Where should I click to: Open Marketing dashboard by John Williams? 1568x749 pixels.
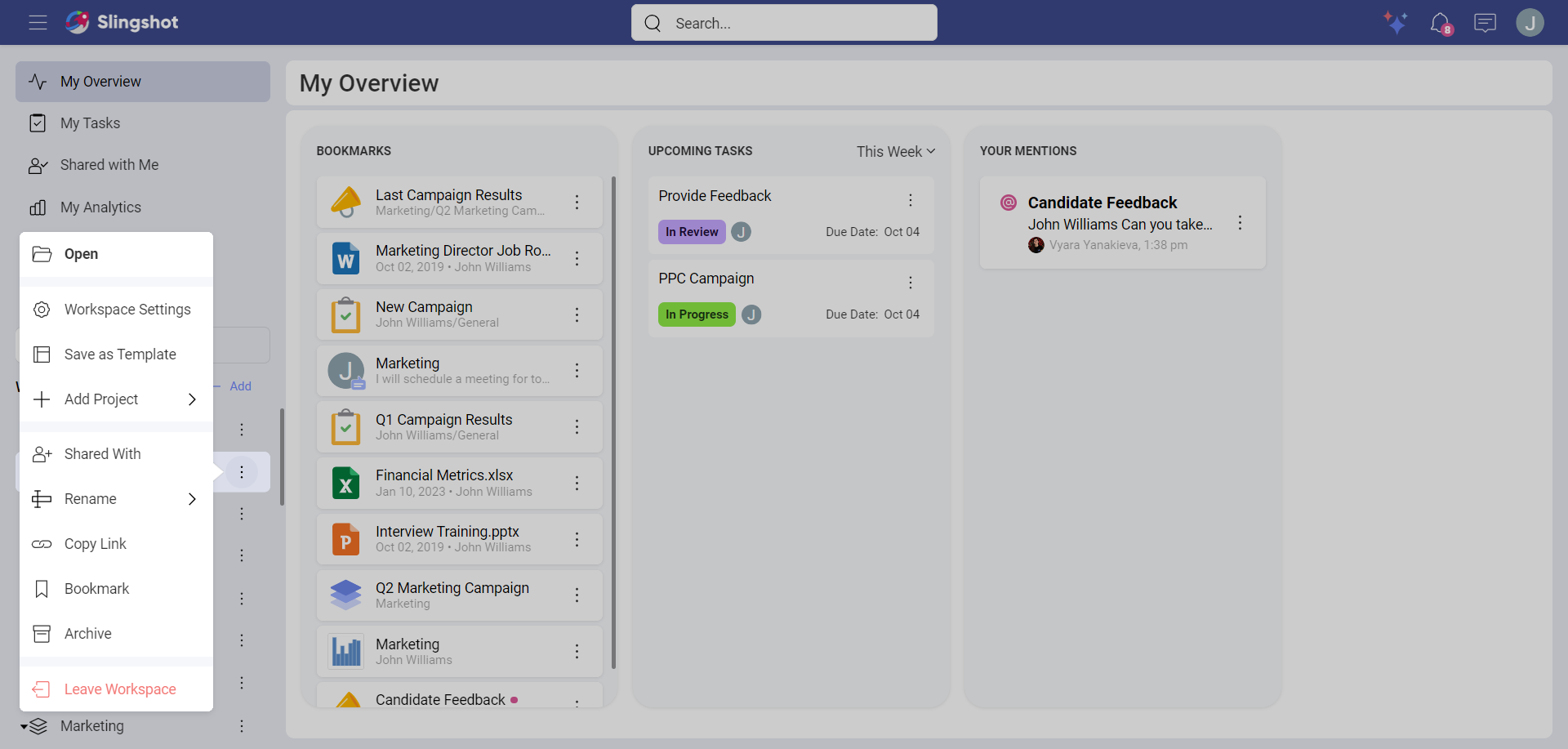[460, 652]
